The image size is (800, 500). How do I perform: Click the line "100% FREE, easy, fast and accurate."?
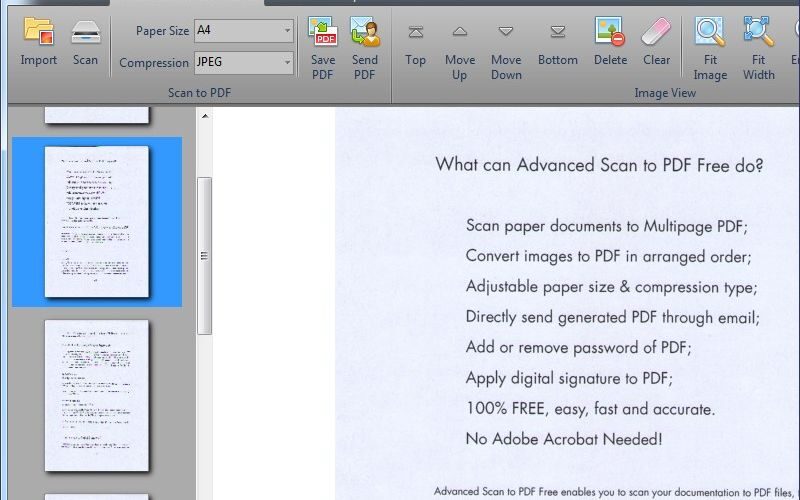pyautogui.click(x=590, y=409)
